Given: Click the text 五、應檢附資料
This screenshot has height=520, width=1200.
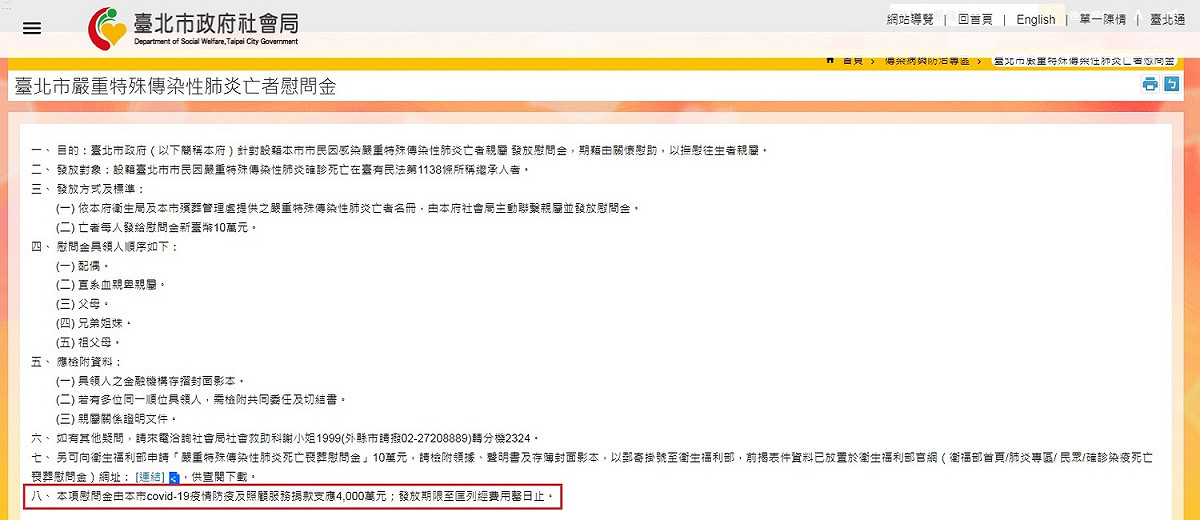Looking at the screenshot, I should click(77, 361).
